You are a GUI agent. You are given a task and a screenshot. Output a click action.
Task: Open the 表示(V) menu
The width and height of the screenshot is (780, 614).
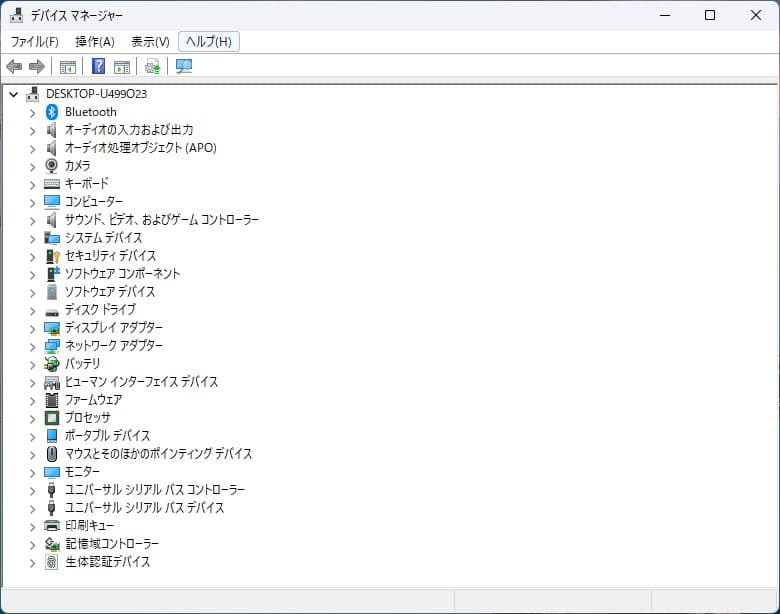pyautogui.click(x=150, y=42)
